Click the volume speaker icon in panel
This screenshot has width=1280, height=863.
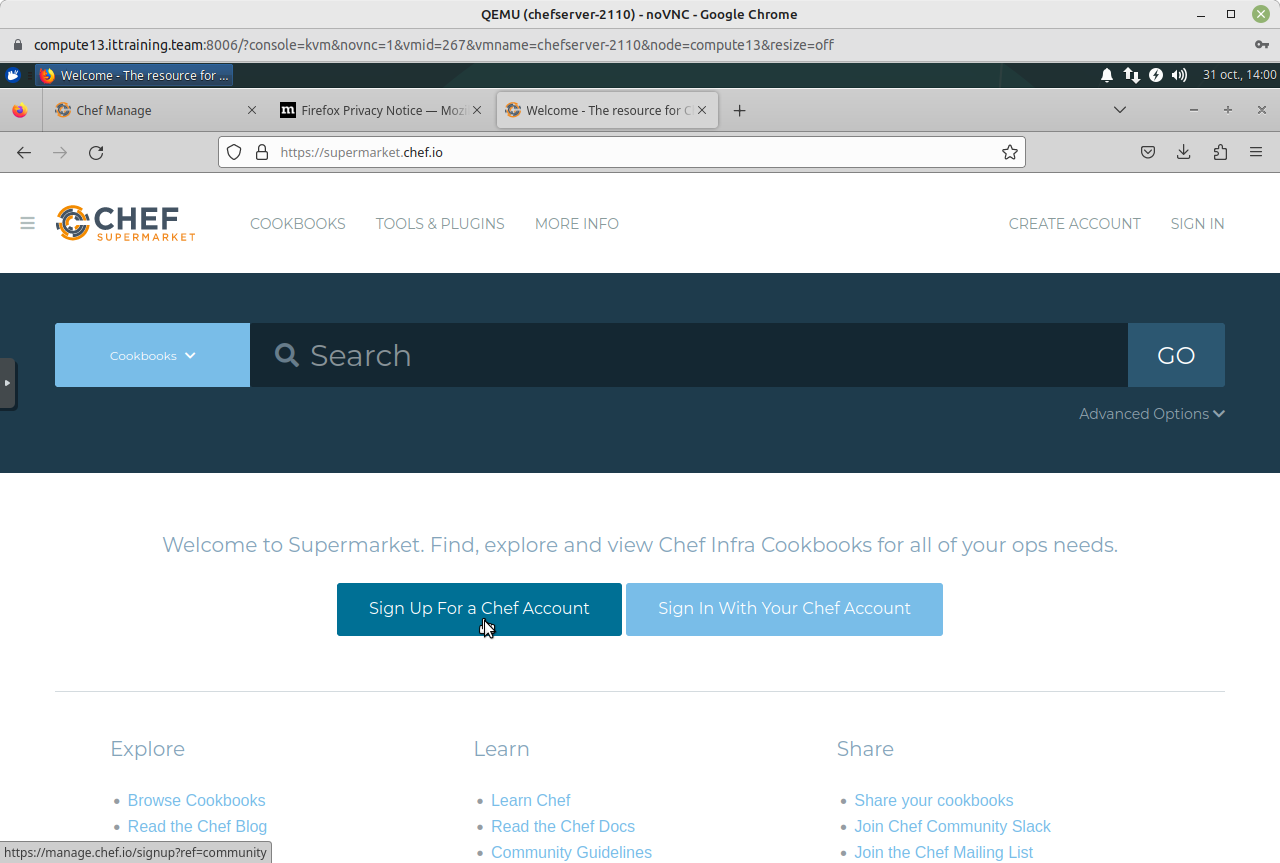coord(1179,75)
